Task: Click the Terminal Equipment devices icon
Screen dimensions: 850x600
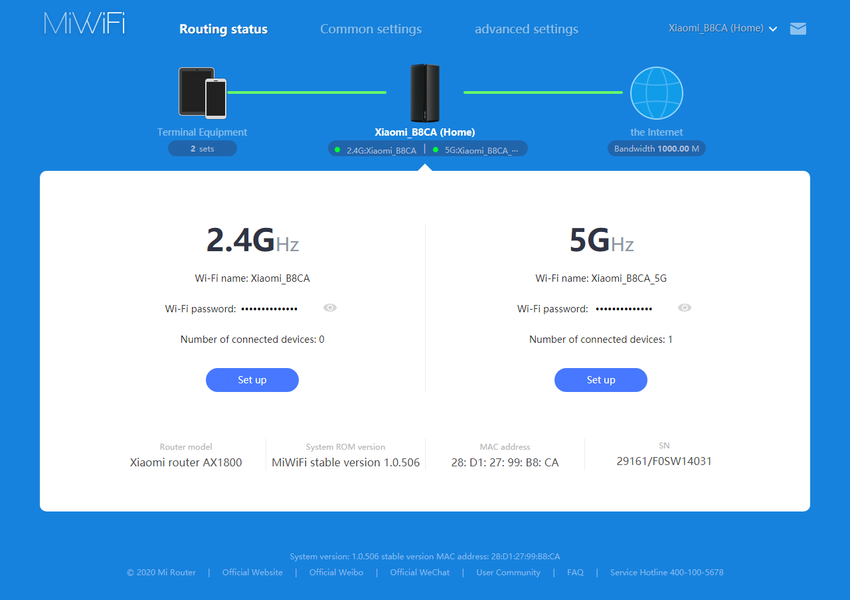Action: 202,92
